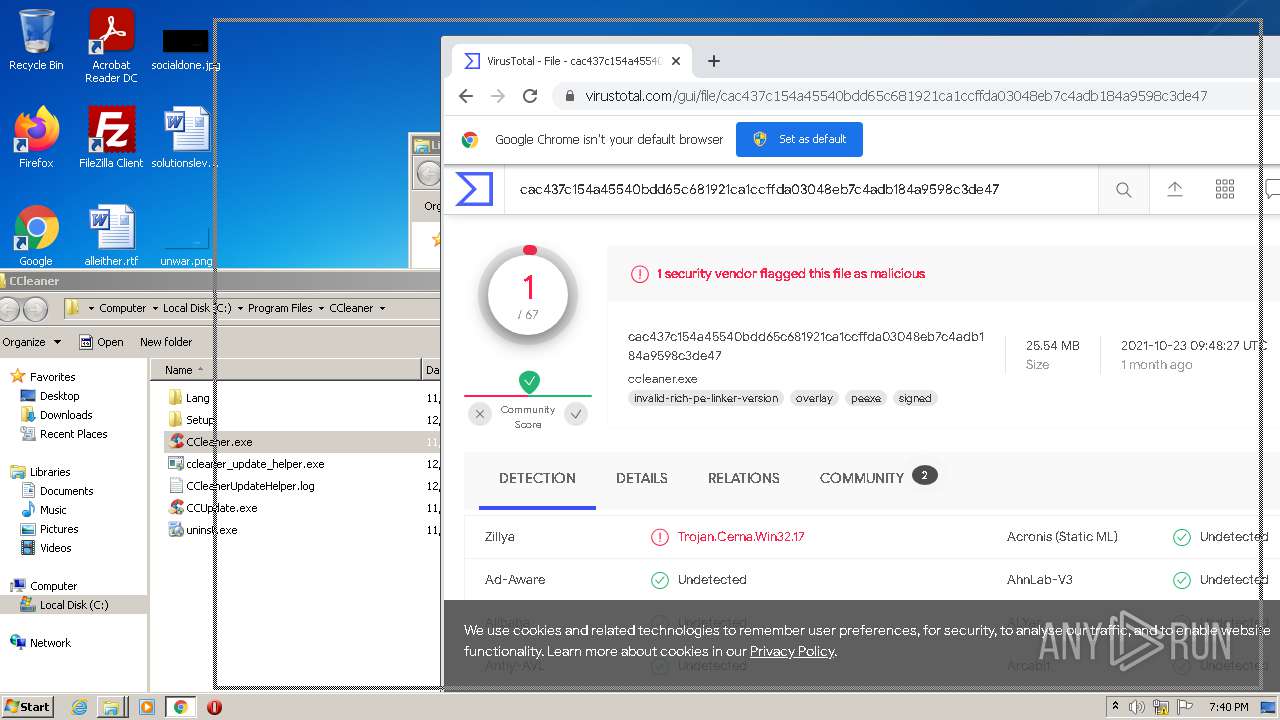Select CCUpdate.exe file
1280x720 pixels.
coord(213,508)
